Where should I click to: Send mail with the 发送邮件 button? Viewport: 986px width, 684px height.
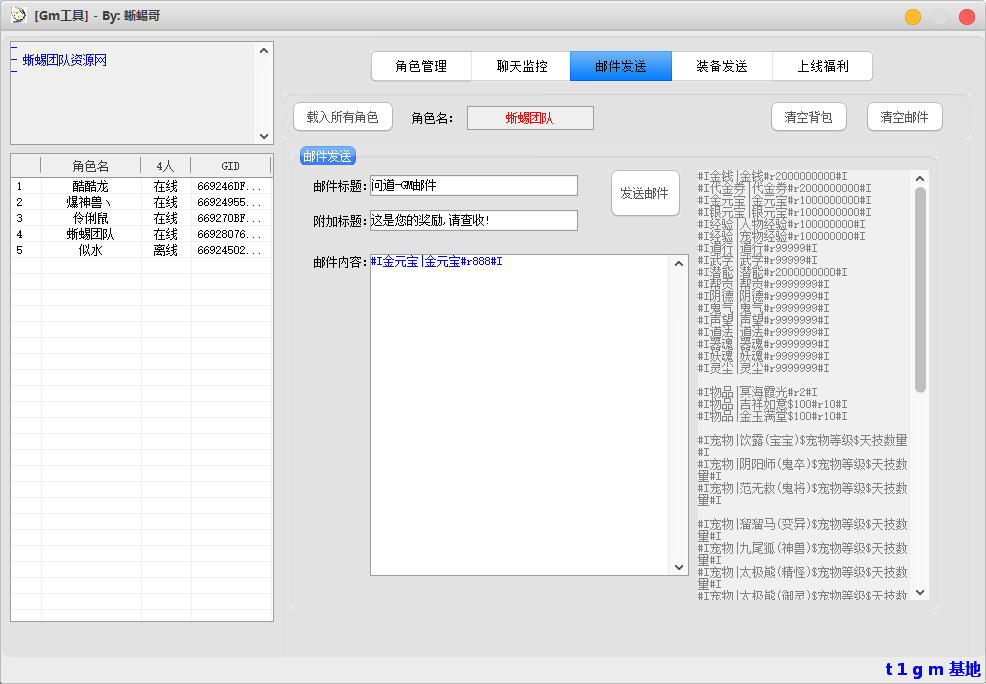click(645, 193)
